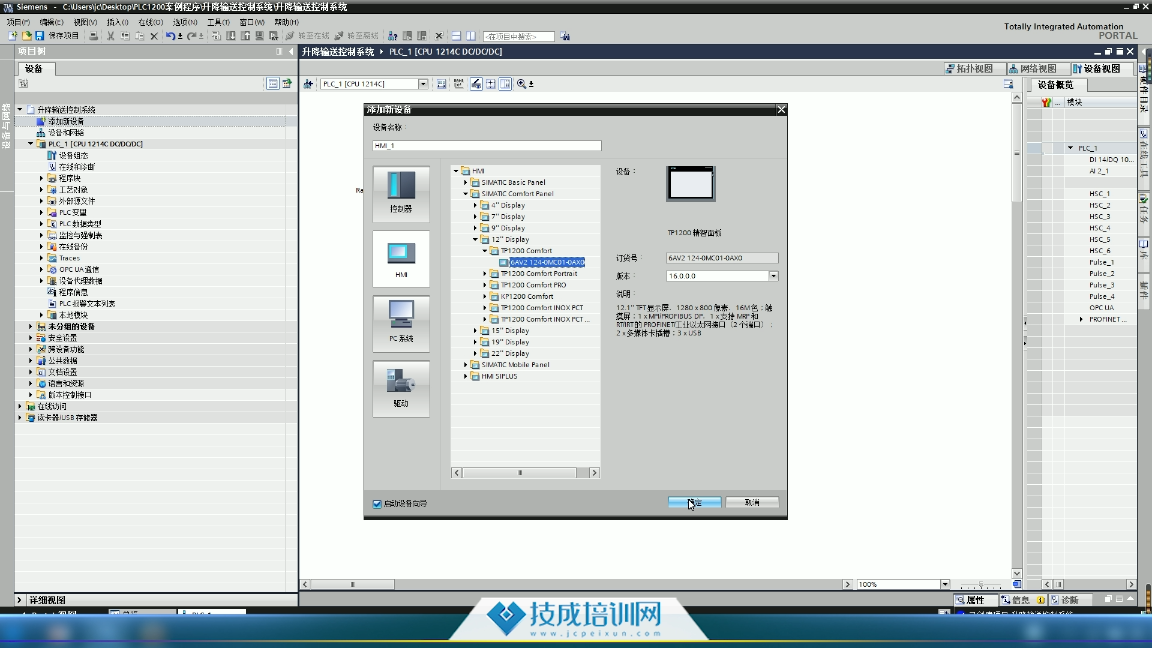This screenshot has width=1152, height=648.
Task: Select order number 6AV2 124-0MC01-0AX0 in tree
Action: tap(547, 262)
